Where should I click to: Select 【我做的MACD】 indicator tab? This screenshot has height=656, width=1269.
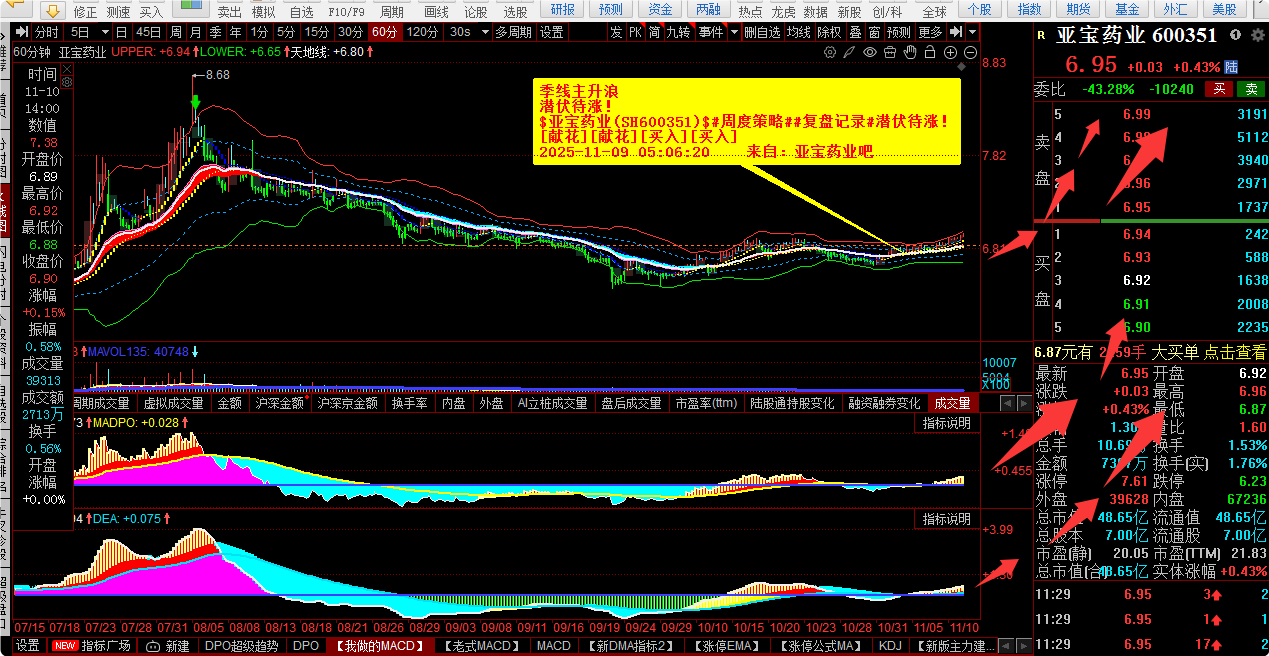tap(379, 646)
